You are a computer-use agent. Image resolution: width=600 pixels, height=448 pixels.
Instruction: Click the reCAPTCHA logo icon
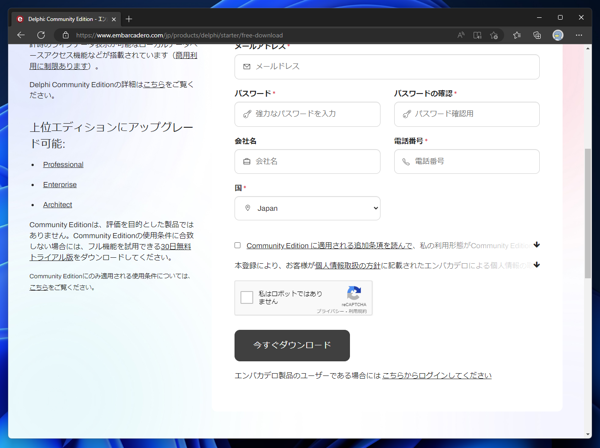pyautogui.click(x=354, y=293)
